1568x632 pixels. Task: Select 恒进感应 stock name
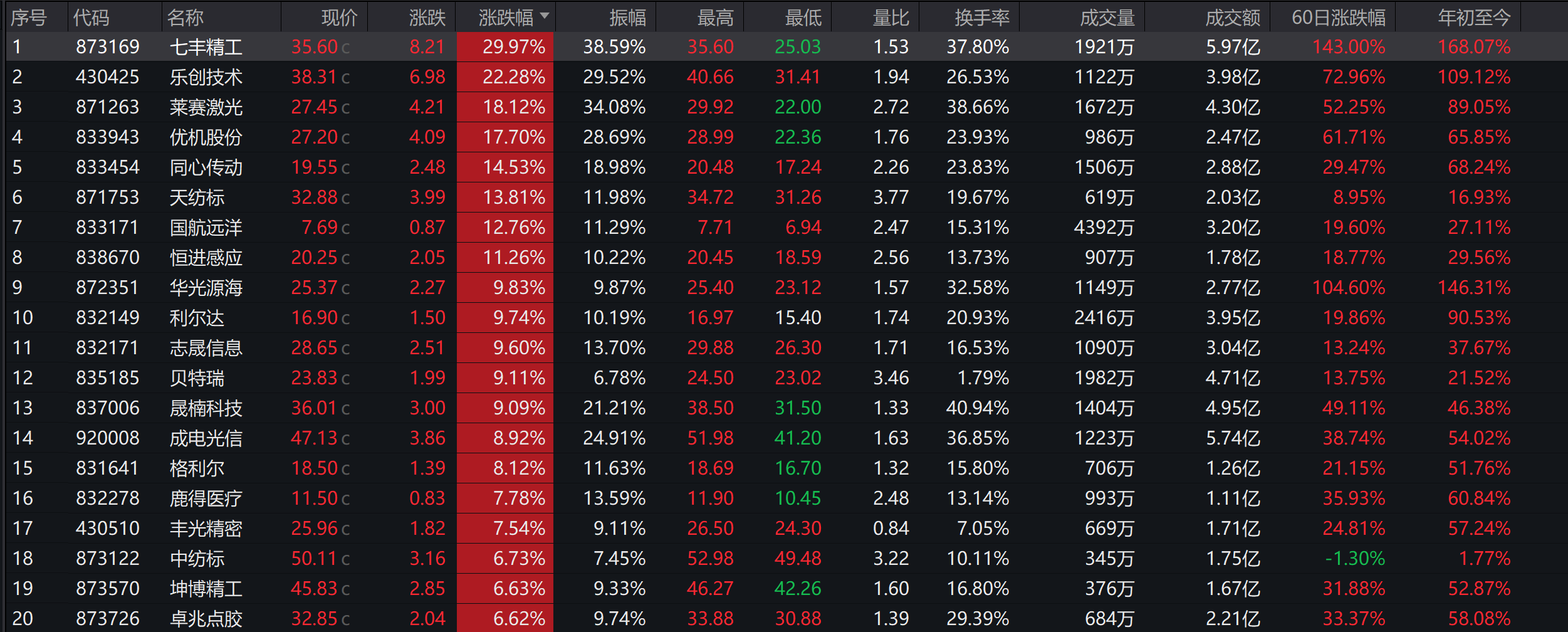206,258
